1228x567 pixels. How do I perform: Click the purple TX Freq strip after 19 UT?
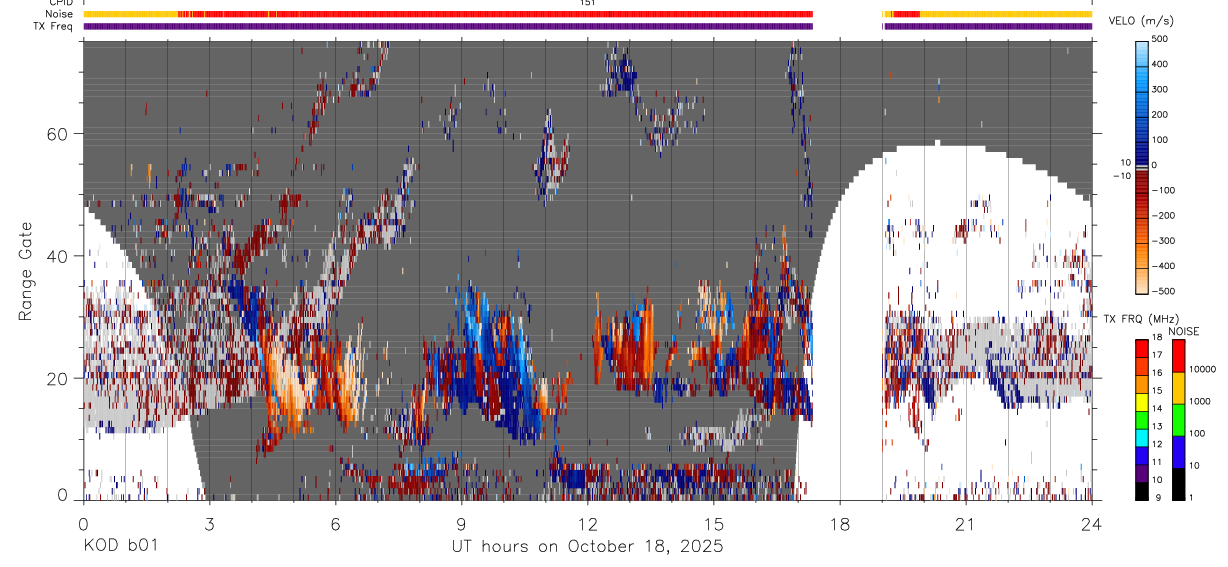coord(988,26)
